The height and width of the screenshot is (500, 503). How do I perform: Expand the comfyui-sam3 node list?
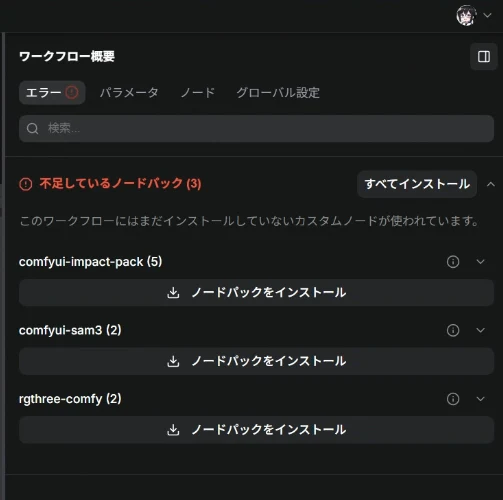coord(480,330)
